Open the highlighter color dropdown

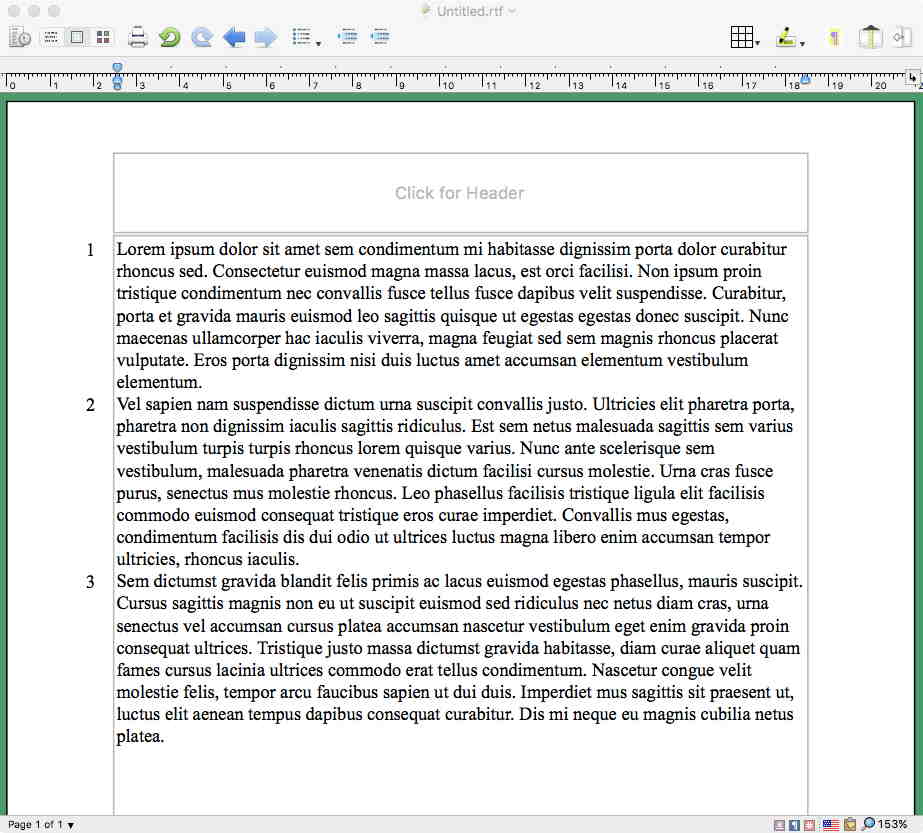tap(790, 38)
